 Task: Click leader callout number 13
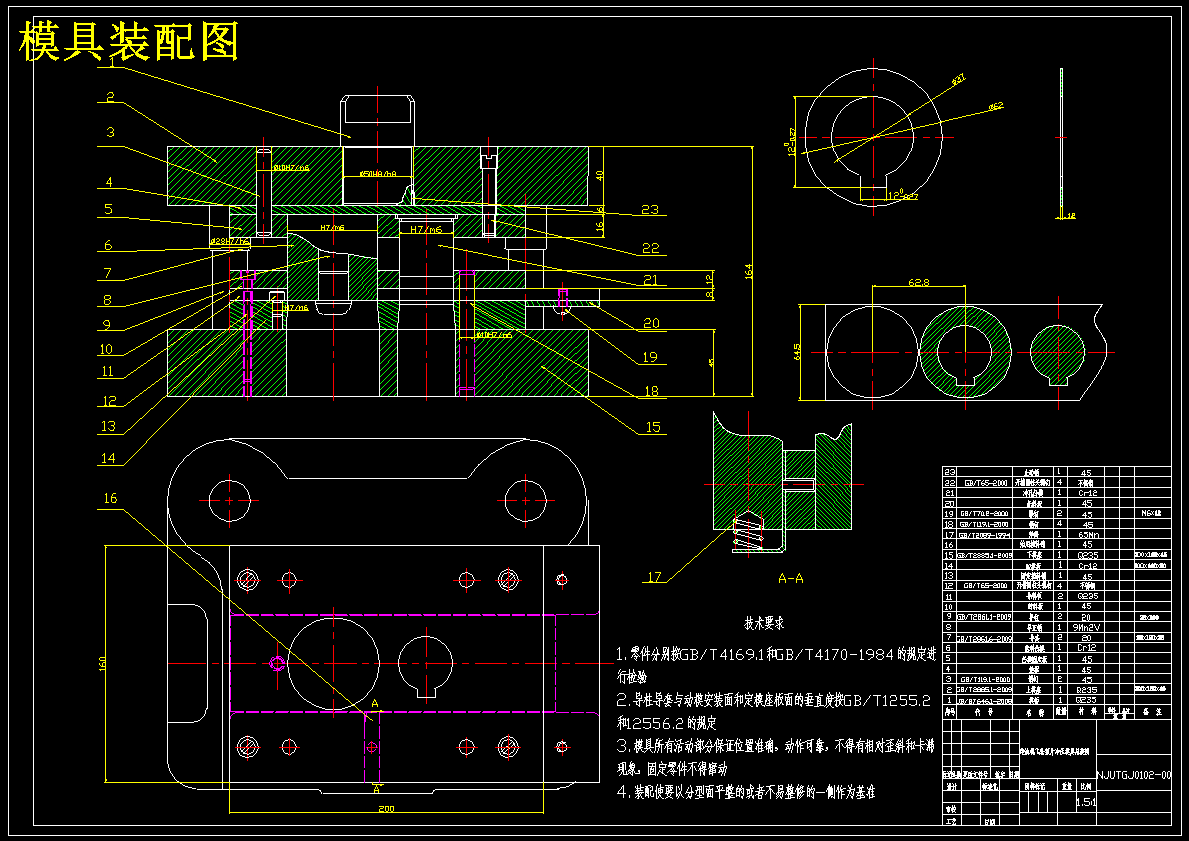(x=108, y=425)
